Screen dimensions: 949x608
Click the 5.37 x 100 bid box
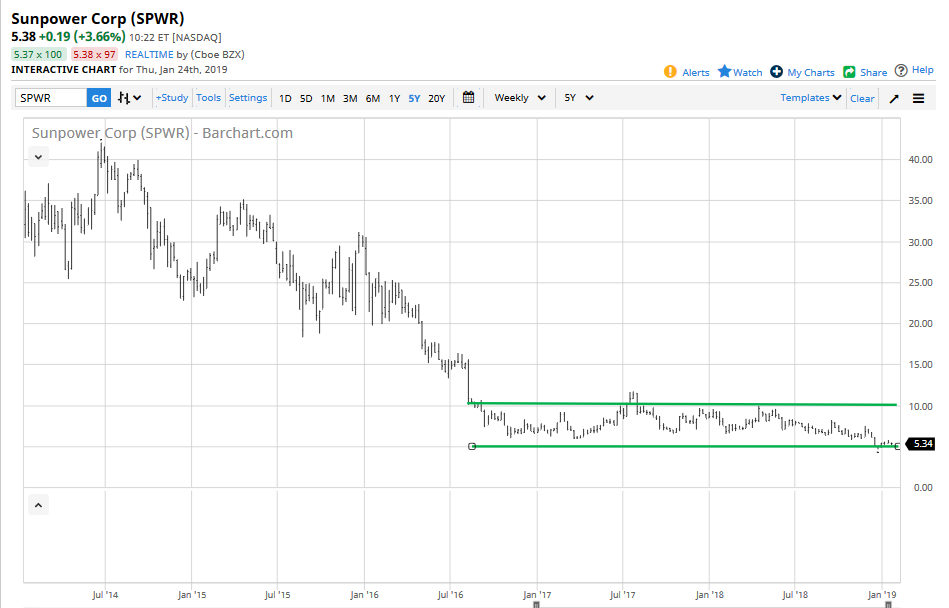pos(38,54)
